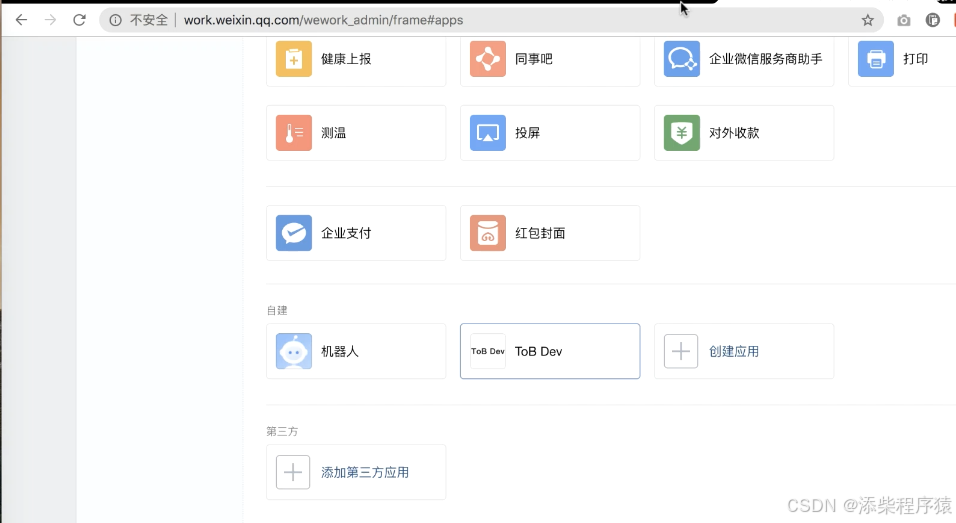Open the site info icon beside 不安全

click(115, 20)
